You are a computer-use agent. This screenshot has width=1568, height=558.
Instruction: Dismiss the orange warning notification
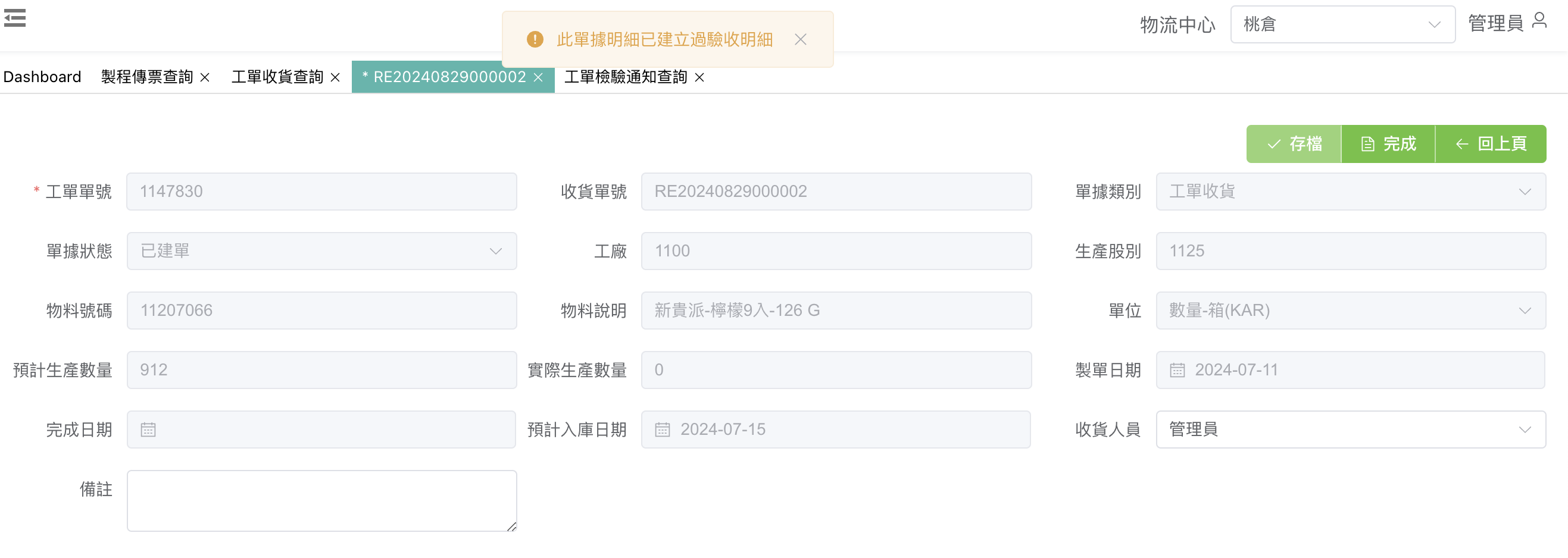[801, 39]
